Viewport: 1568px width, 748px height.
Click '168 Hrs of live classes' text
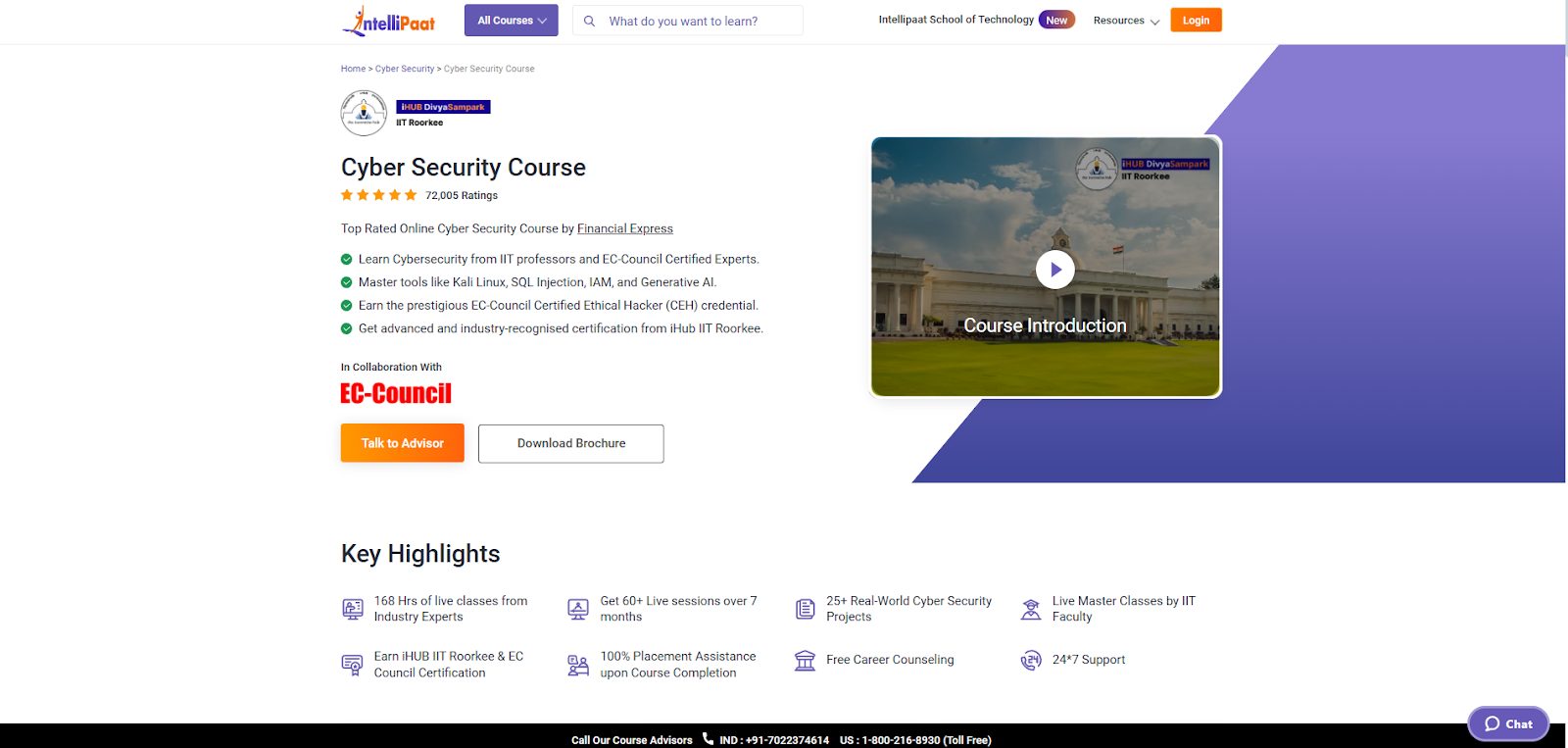click(x=451, y=609)
